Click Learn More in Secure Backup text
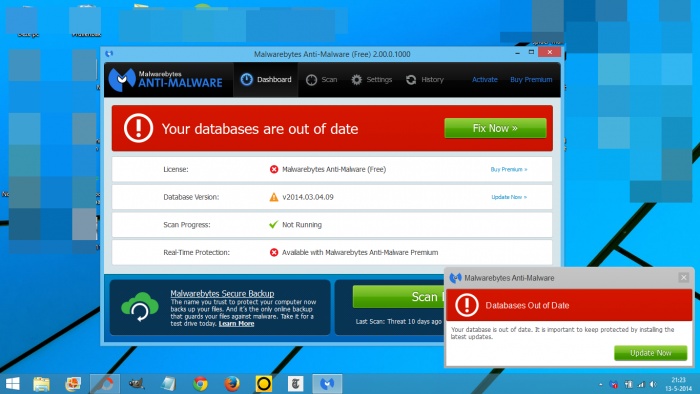700x394 pixels. [236, 323]
